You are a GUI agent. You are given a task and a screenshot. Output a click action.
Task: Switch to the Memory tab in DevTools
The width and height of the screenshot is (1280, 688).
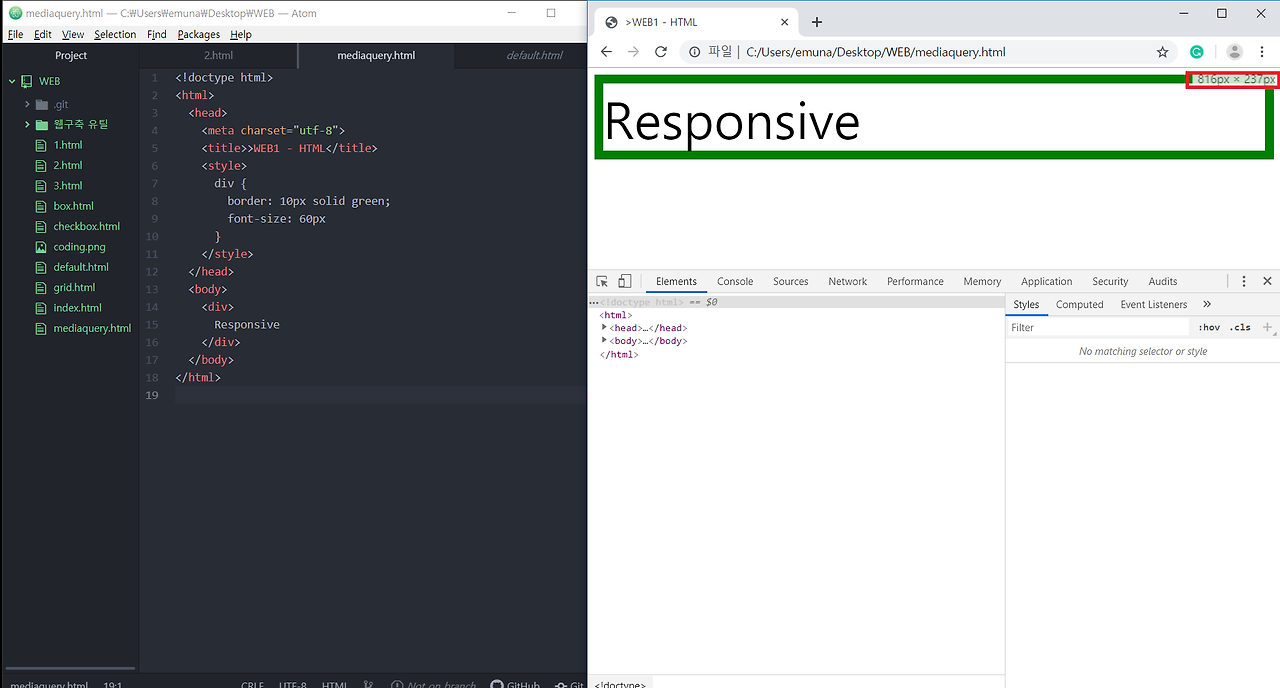982,282
